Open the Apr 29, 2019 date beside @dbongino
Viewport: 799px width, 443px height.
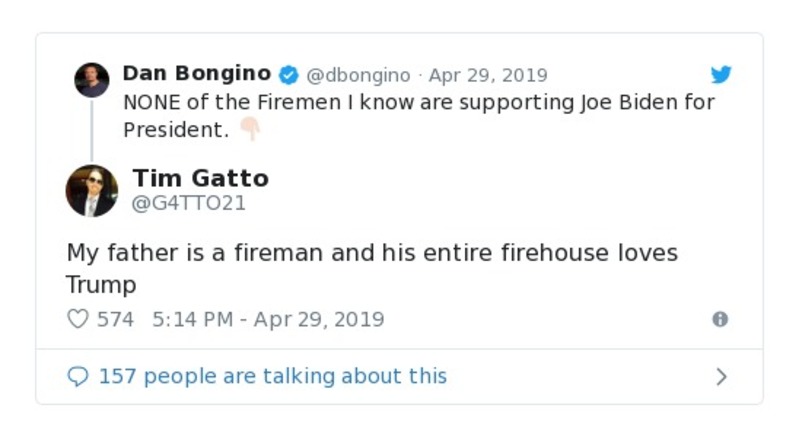point(488,75)
